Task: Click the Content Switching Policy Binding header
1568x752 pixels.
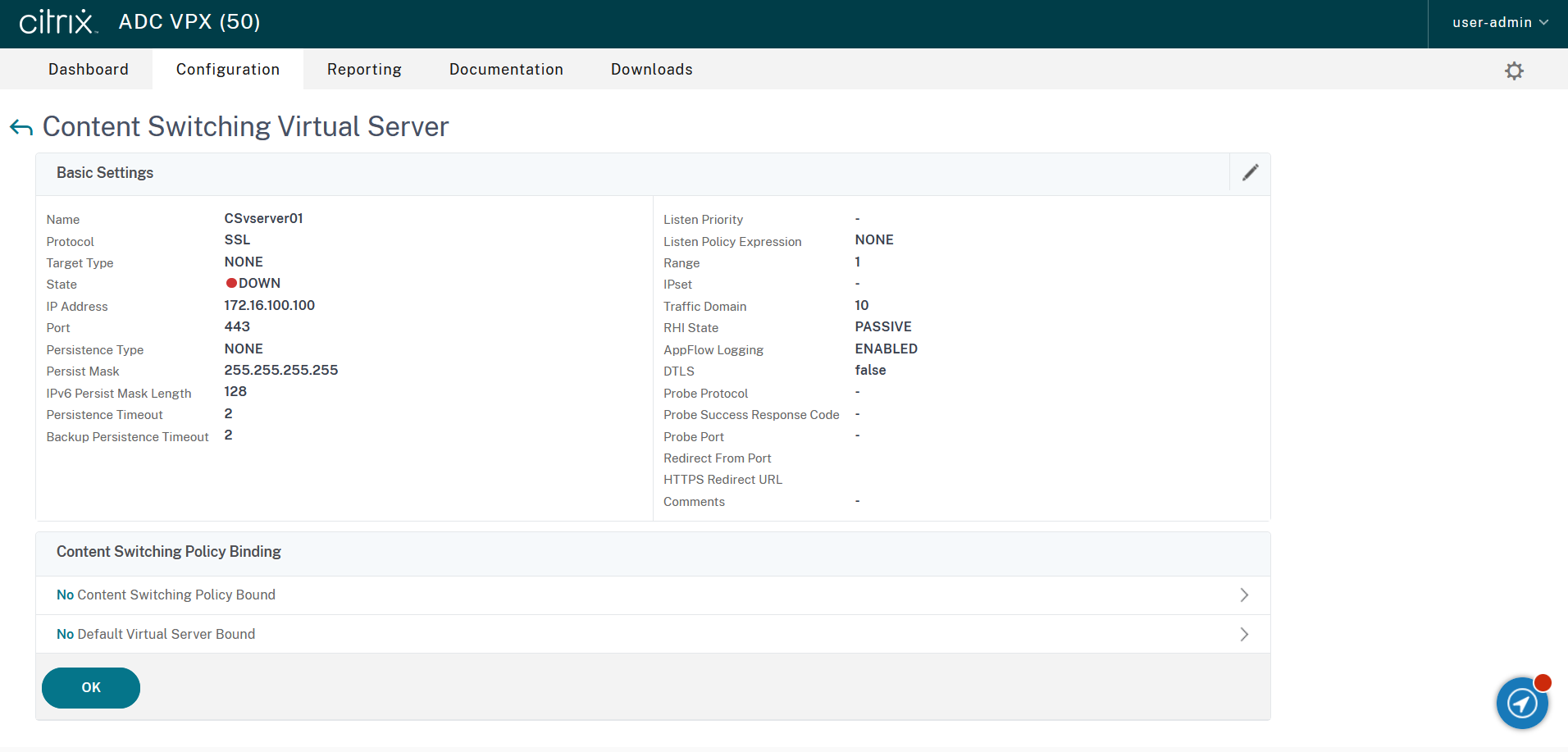Action: pyautogui.click(x=169, y=552)
